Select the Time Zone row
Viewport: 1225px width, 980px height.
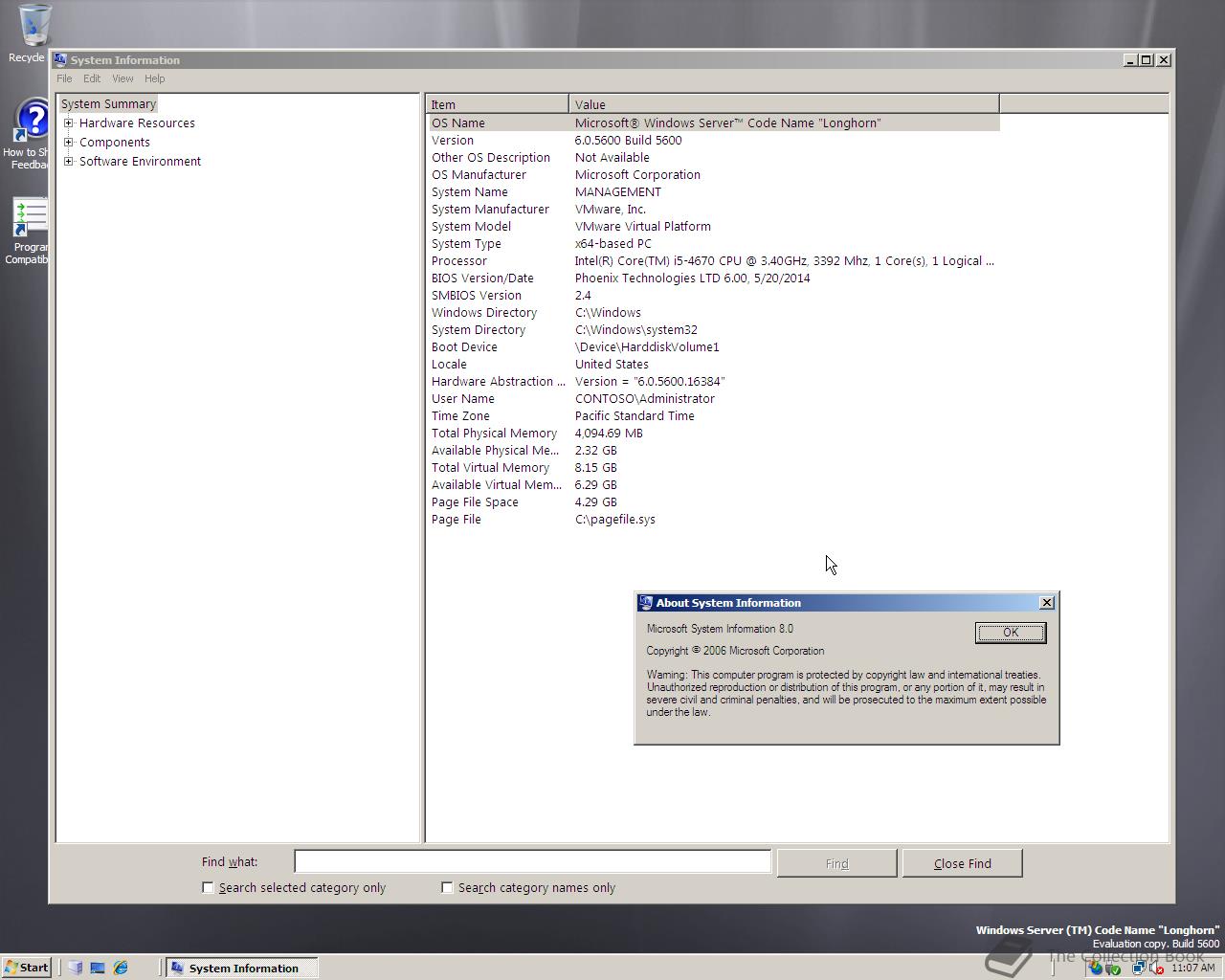pyautogui.click(x=713, y=415)
